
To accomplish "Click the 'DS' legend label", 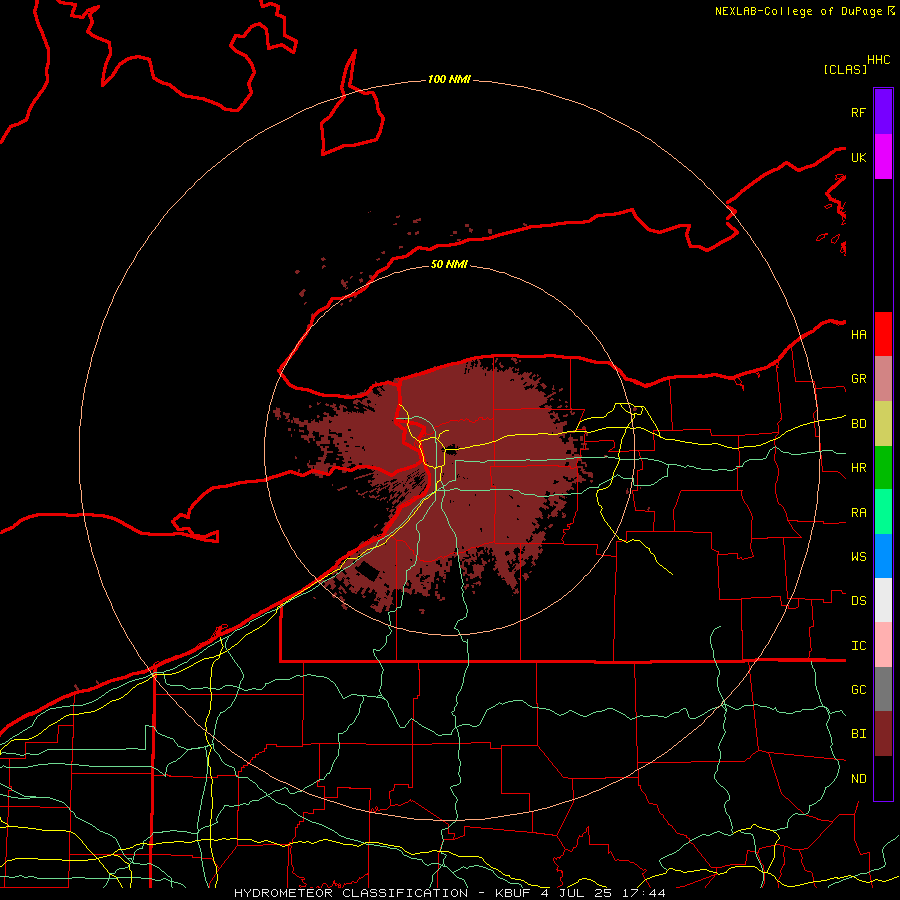I will [858, 601].
